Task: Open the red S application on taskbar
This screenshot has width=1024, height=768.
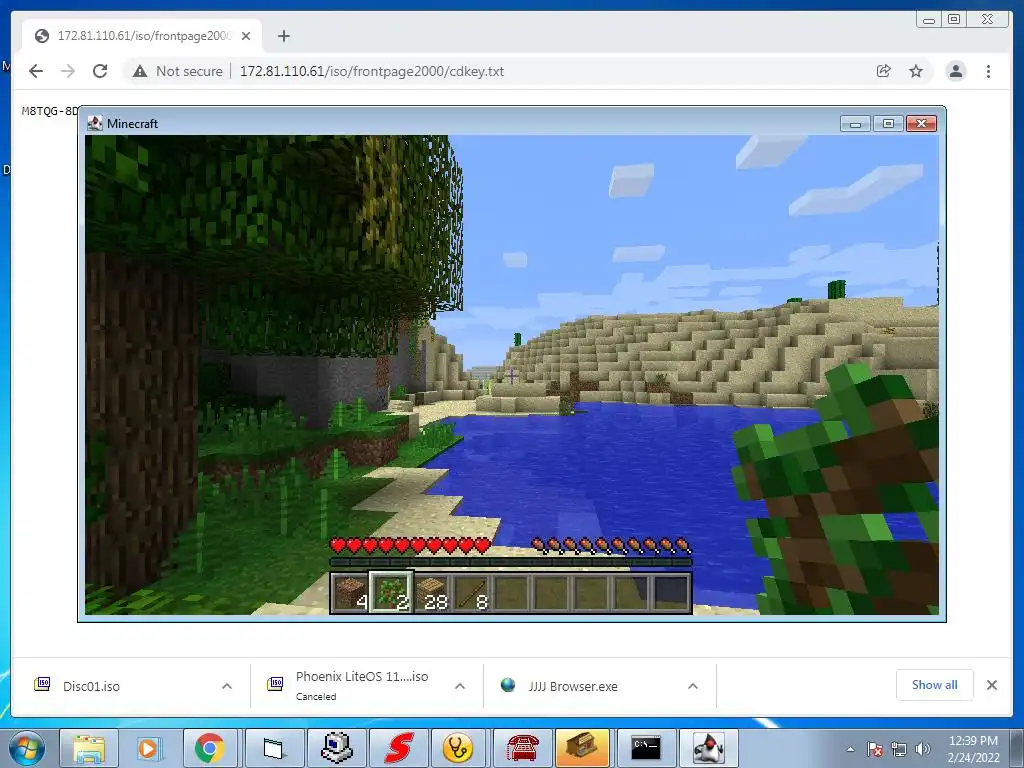Action: point(398,748)
